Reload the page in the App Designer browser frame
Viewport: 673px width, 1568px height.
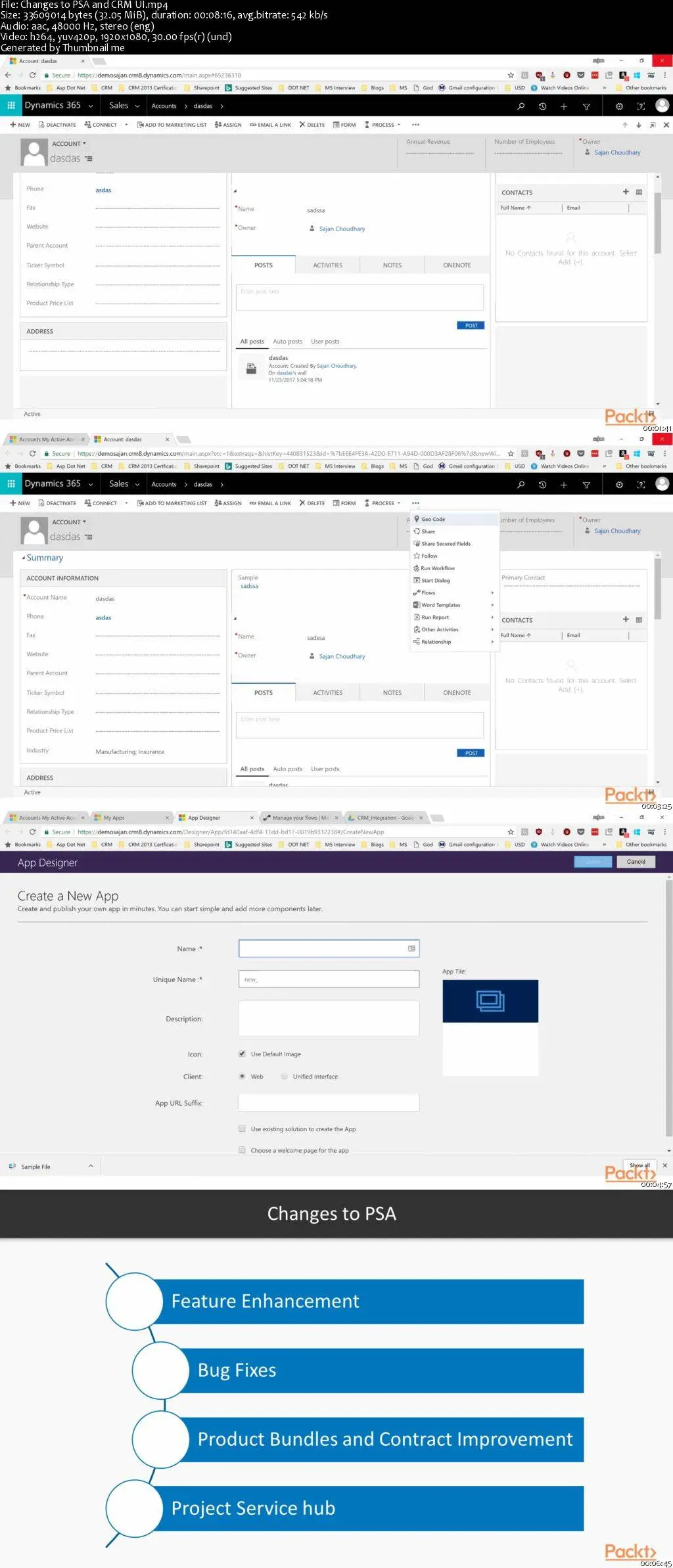click(32, 832)
